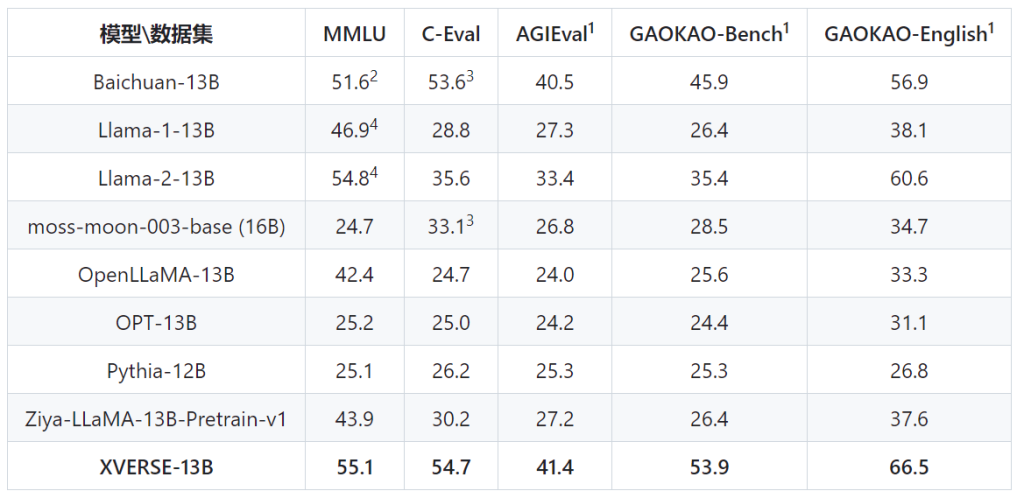Click the Ziya-LLaMA-13B-Pretrain-v1 model name
Image resolution: width=1024 pixels, height=498 pixels.
tap(156, 420)
